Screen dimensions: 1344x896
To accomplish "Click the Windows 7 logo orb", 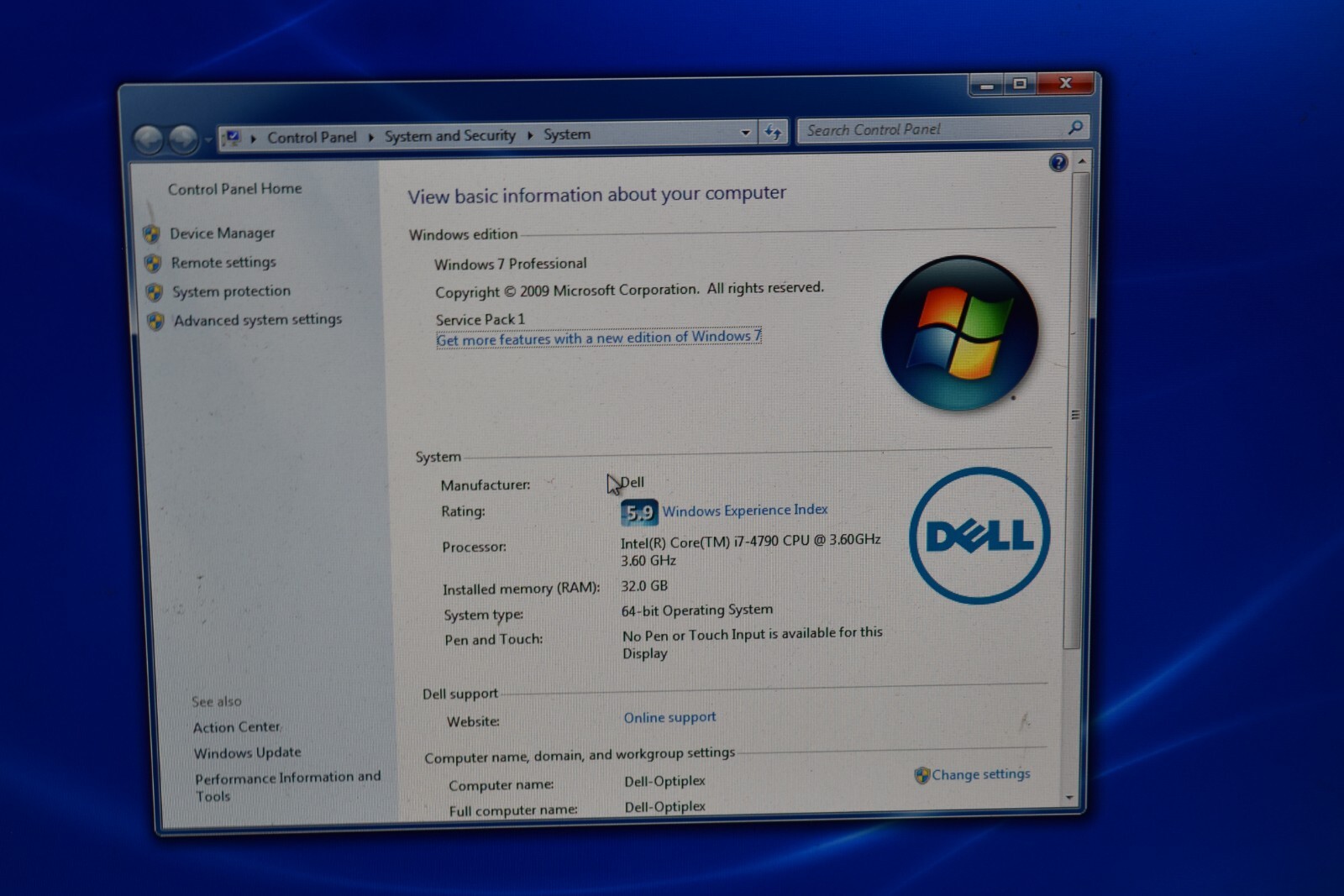I will pos(959,333).
